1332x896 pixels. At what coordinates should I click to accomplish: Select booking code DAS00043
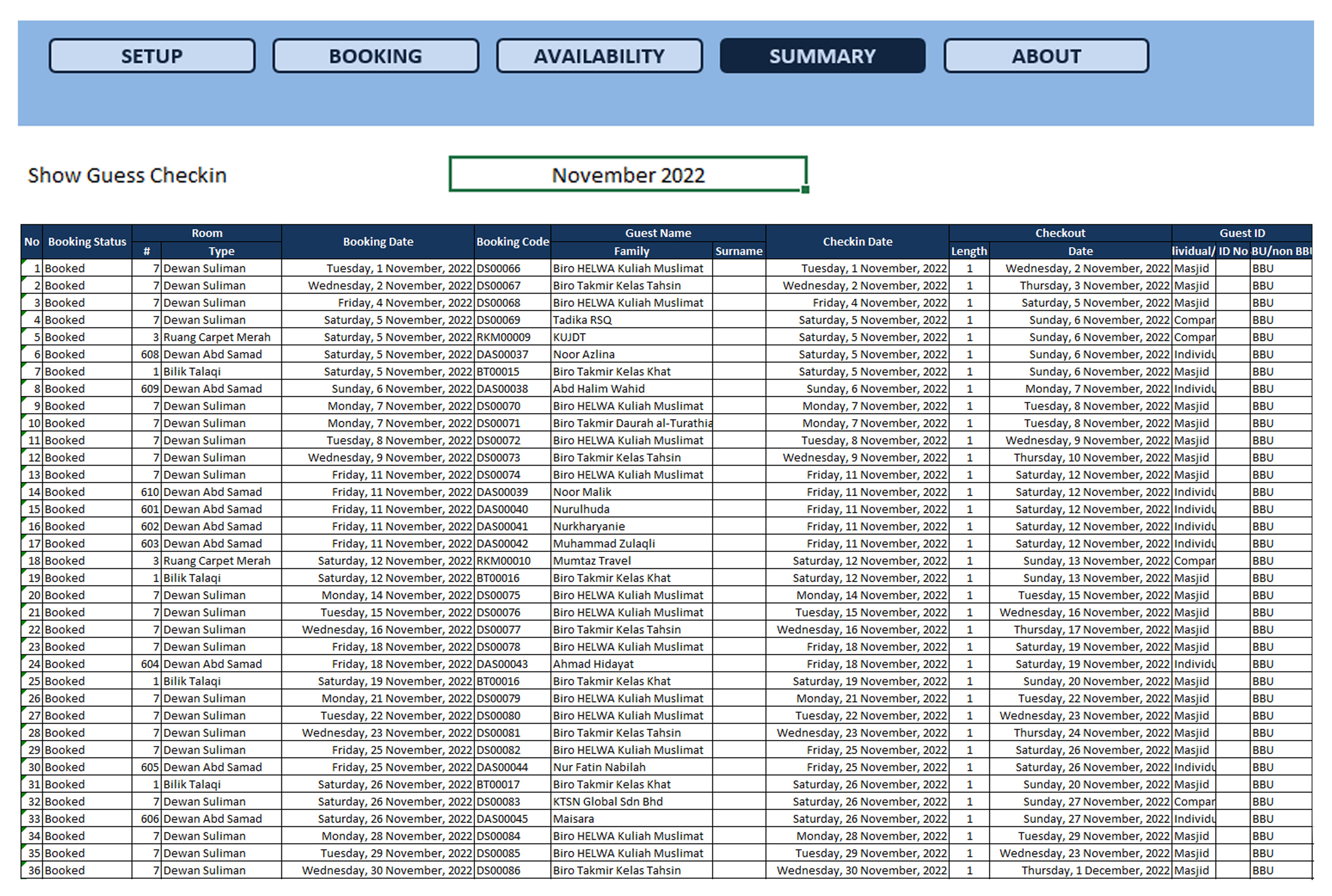pos(513,664)
